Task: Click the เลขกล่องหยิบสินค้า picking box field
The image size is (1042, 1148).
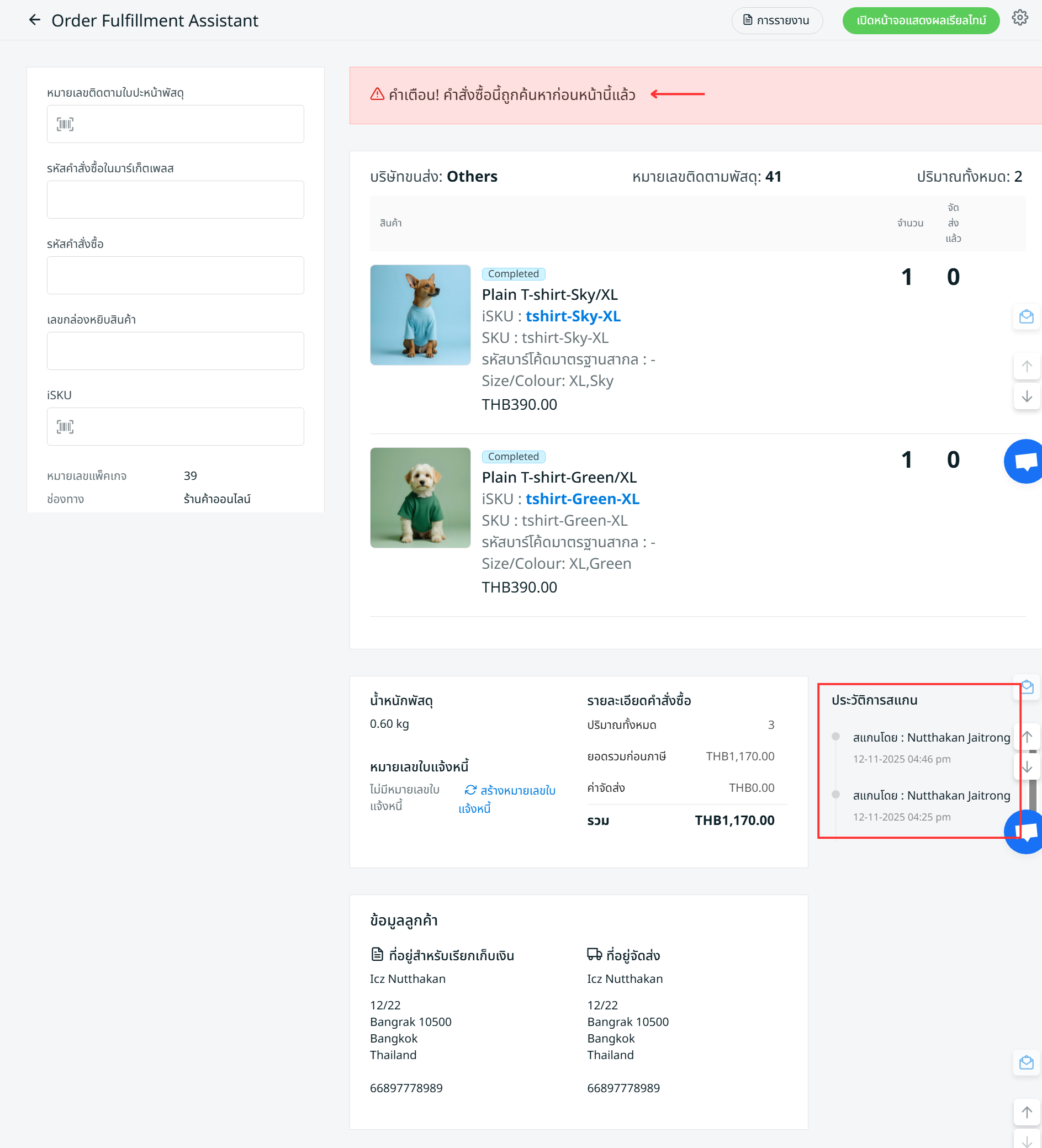Action: 176,351
